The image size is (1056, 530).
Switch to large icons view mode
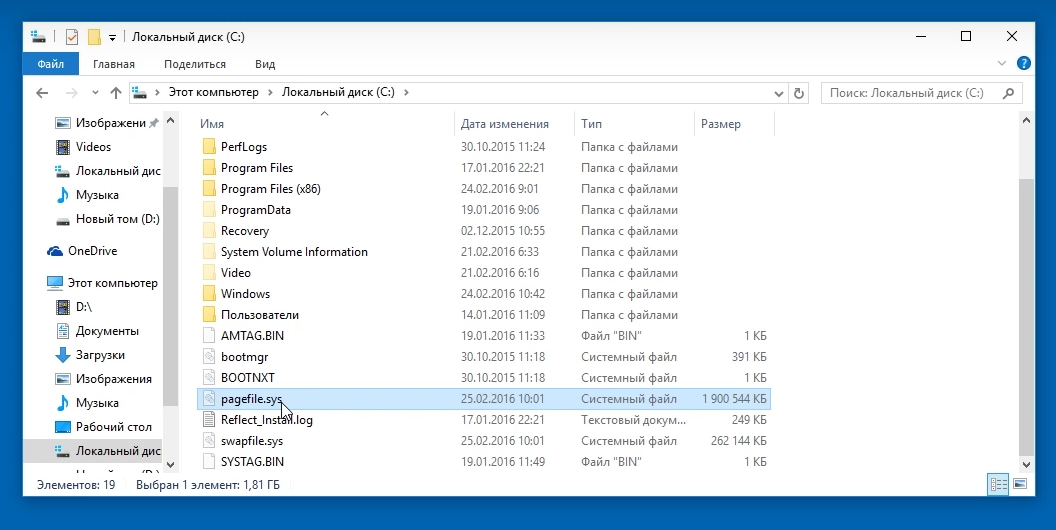[x=1020, y=484]
